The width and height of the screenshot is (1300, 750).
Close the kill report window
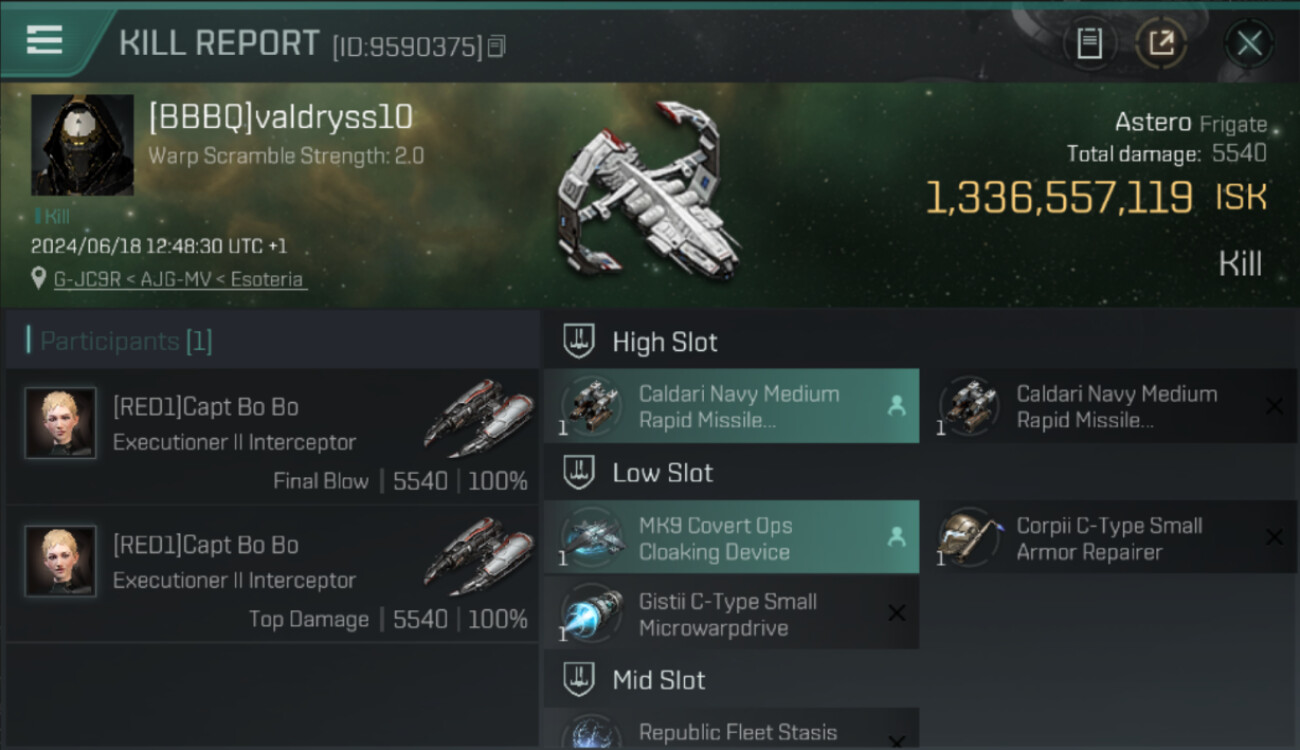tap(1249, 43)
